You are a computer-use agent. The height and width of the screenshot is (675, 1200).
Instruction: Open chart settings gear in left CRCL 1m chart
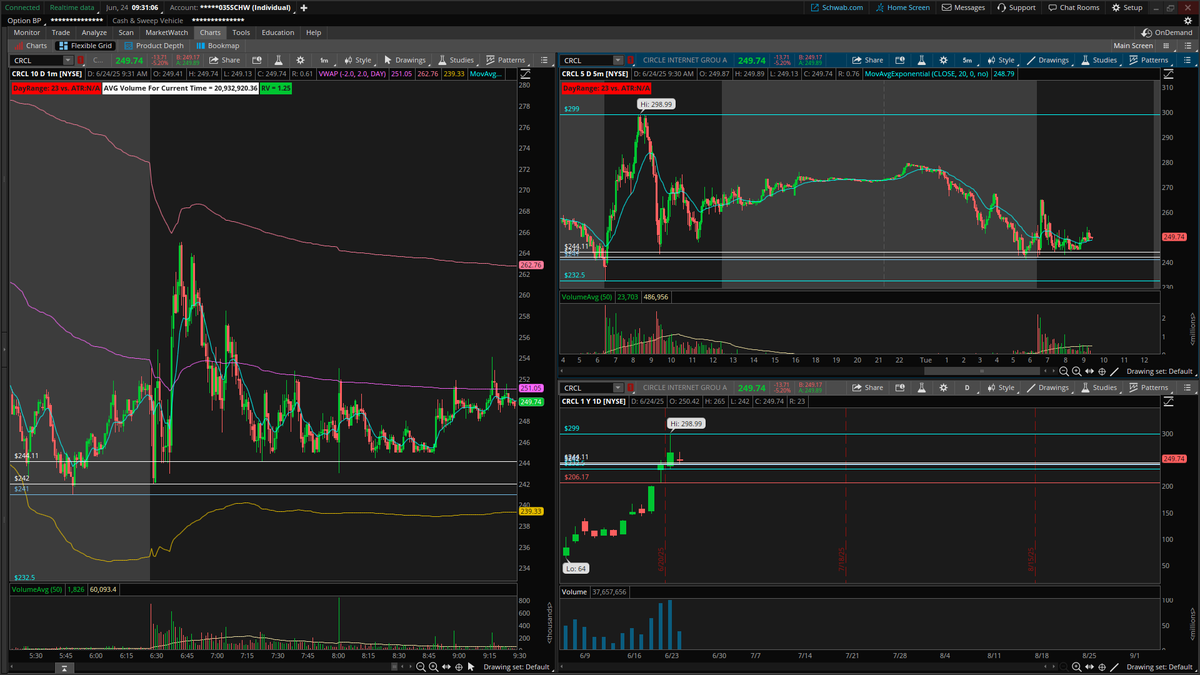pos(300,60)
